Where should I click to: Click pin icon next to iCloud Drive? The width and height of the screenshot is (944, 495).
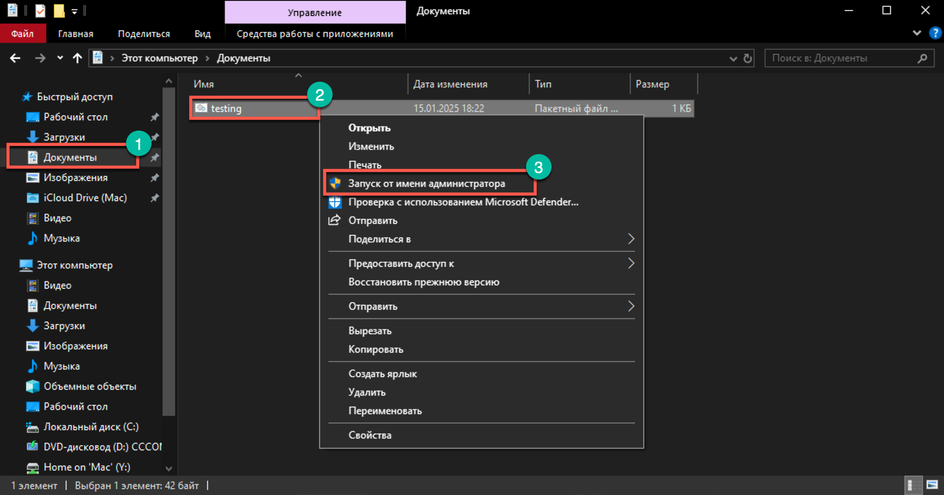click(154, 198)
